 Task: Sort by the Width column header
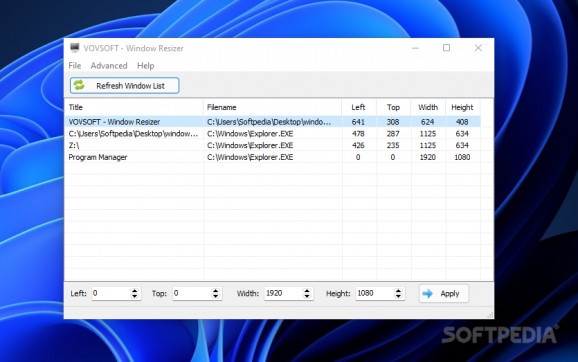click(428, 107)
